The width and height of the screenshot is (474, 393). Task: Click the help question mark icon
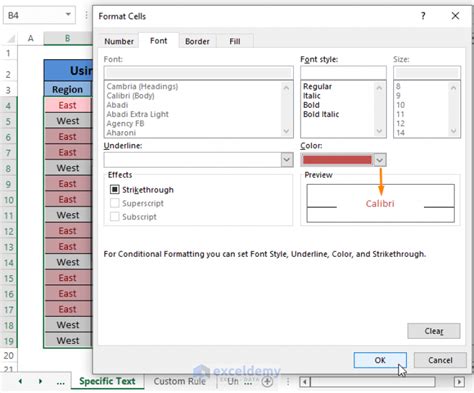(423, 16)
